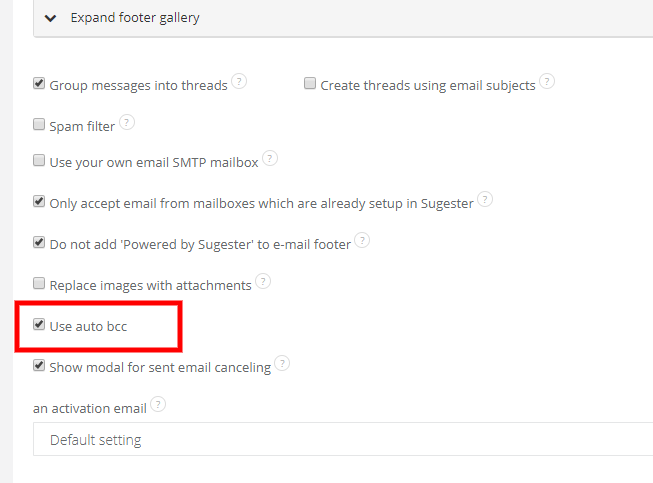Uncheck Do not add 'Powered by Sugester' option
This screenshot has width=653, height=483.
(39, 243)
